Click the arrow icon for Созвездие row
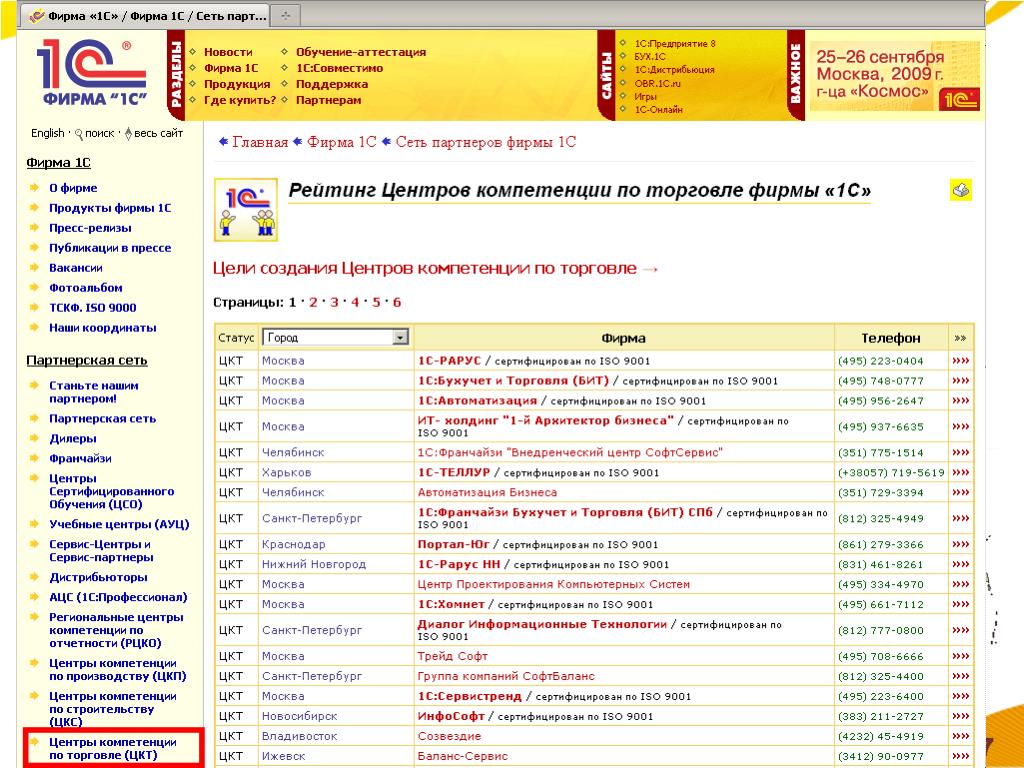Screen dimensions: 1024x768 tap(960, 736)
